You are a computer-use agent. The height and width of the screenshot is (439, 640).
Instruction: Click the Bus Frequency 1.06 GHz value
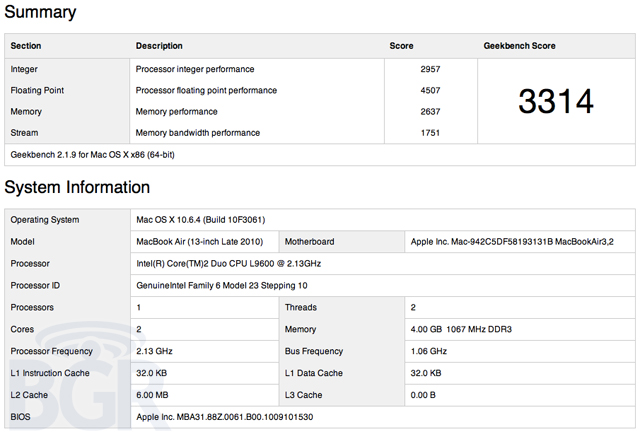point(429,351)
